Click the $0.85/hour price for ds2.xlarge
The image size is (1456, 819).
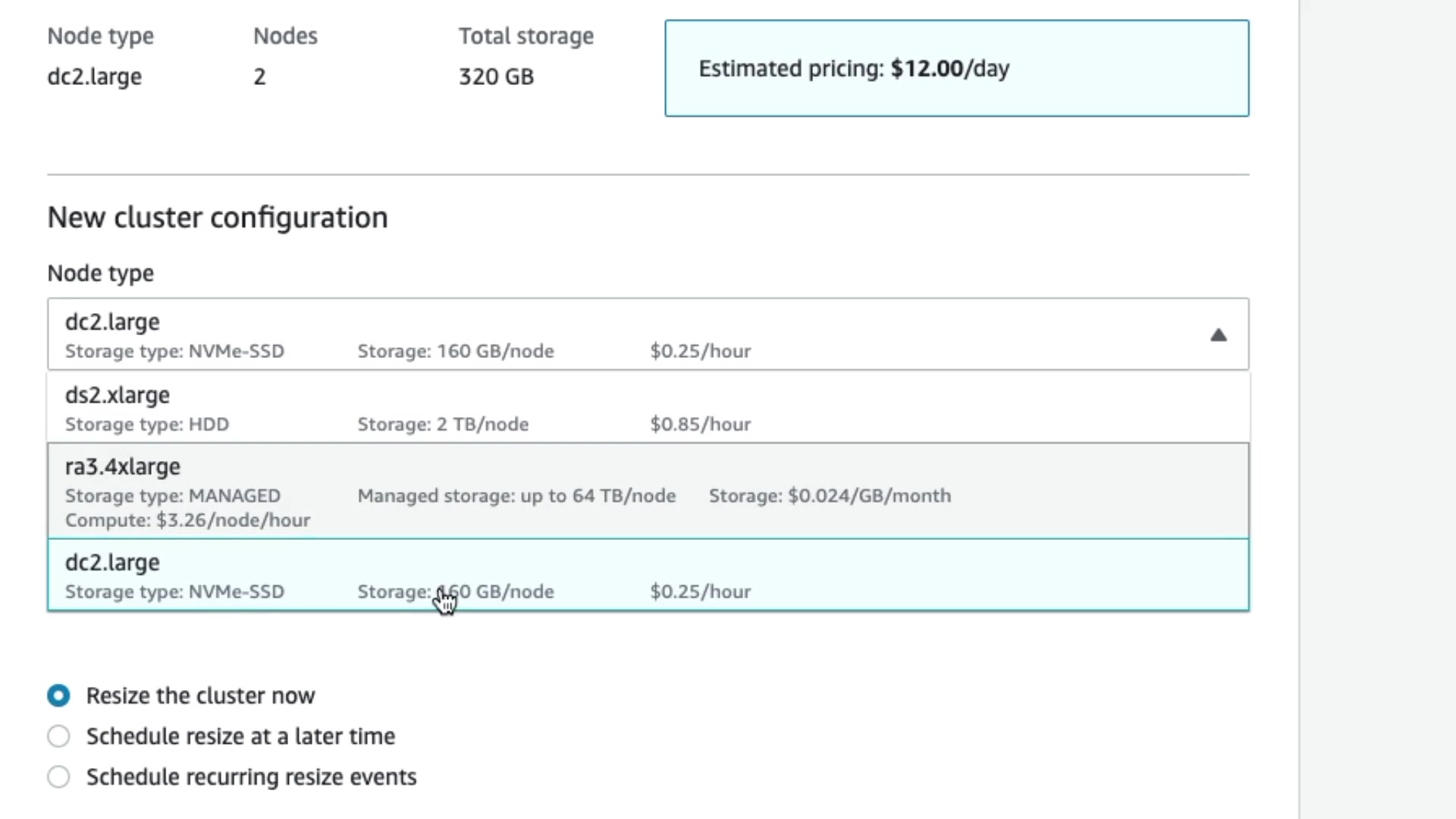(700, 425)
